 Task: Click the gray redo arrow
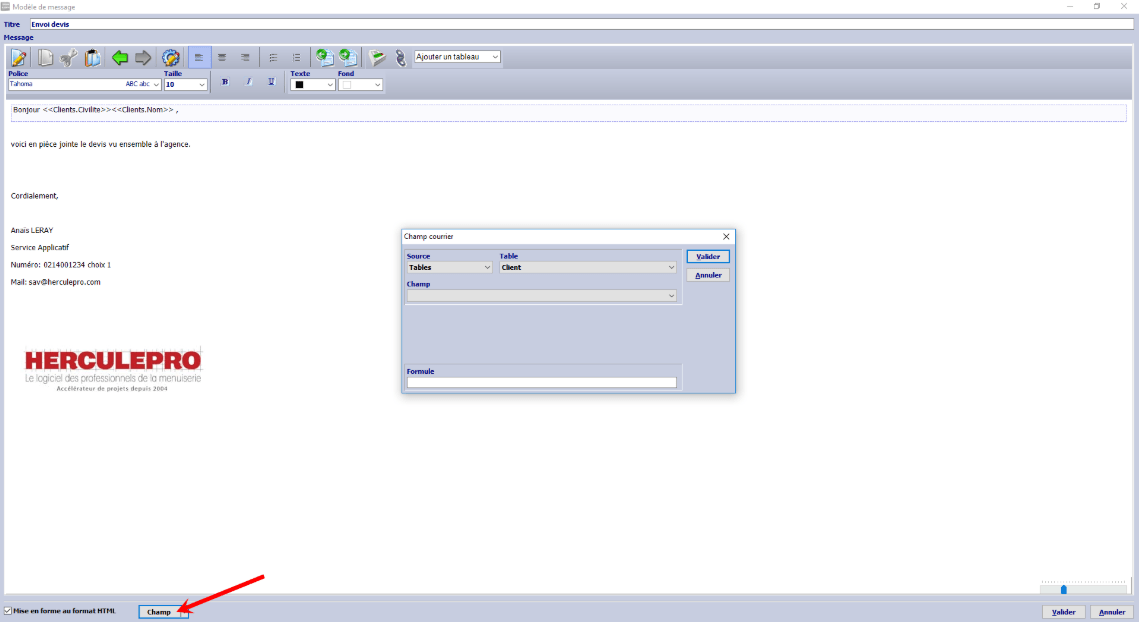tap(143, 57)
